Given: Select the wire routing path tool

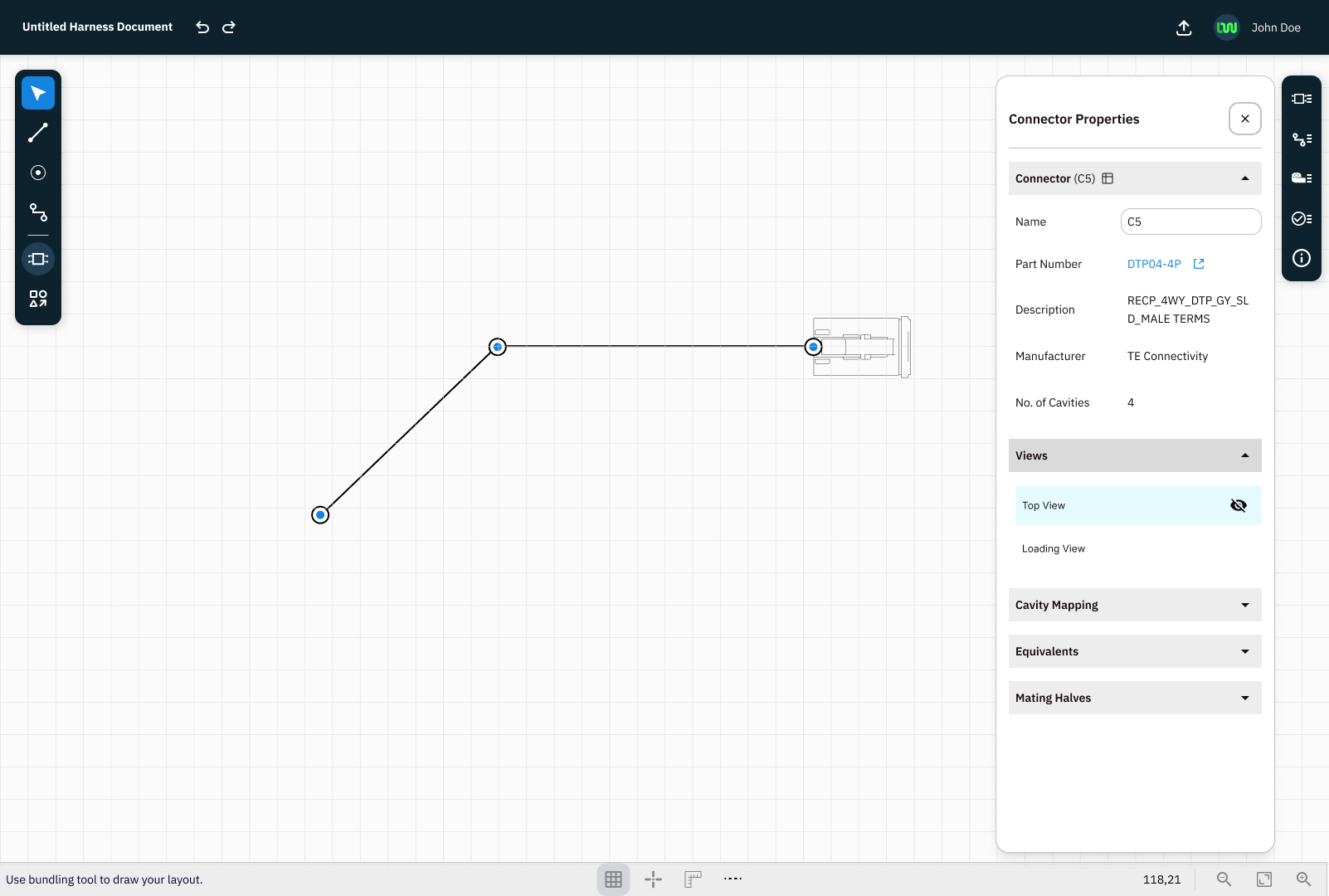Looking at the screenshot, I should (x=38, y=212).
